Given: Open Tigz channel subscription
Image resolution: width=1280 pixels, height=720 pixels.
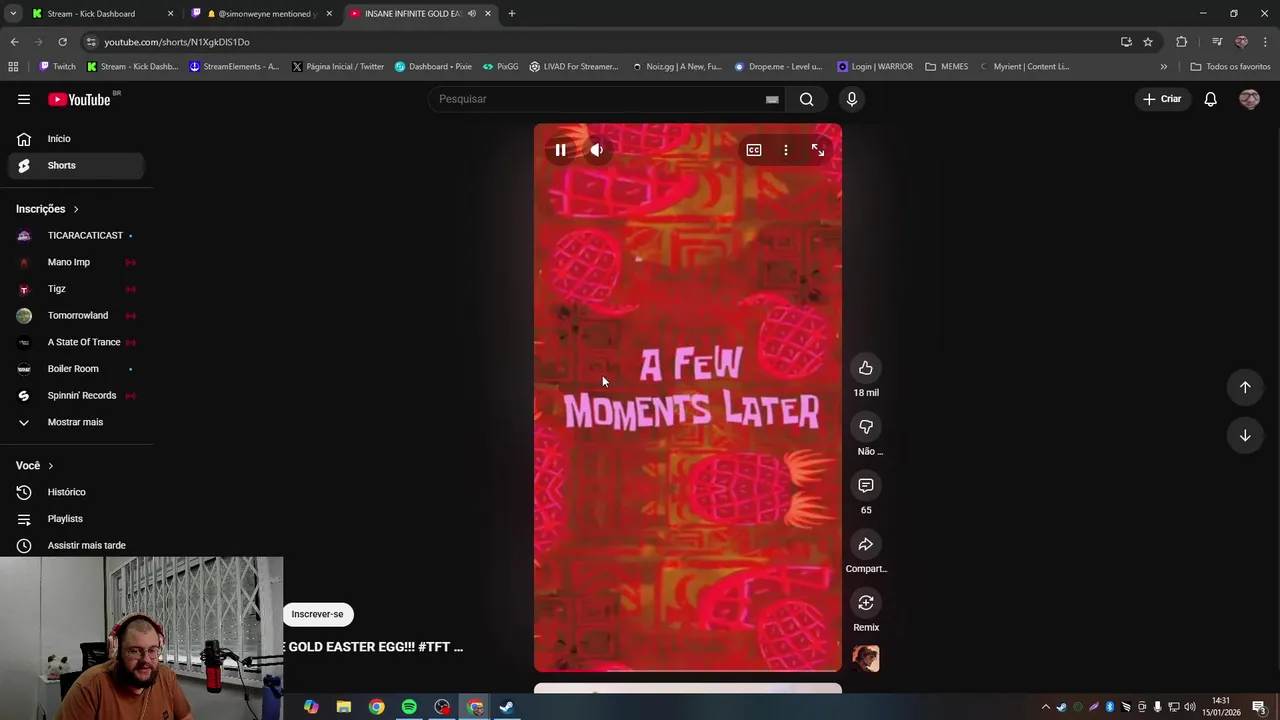Looking at the screenshot, I should click(x=76, y=289).
